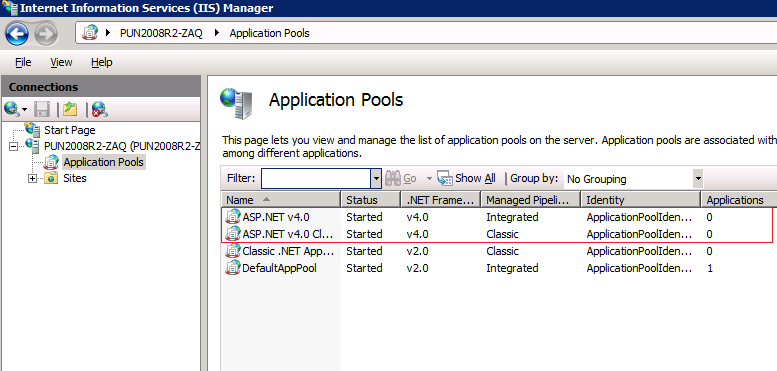777x371 pixels.
Task: Click the Connections panel header
Action: click(x=101, y=87)
